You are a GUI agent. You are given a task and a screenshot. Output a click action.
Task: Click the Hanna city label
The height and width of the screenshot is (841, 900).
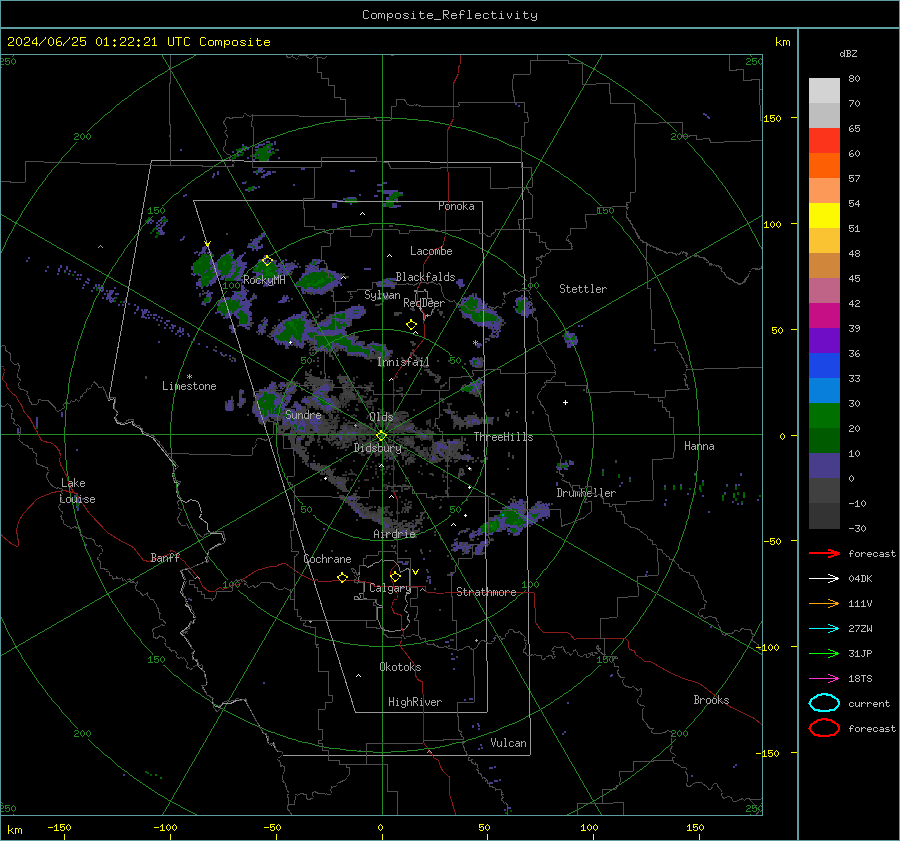pos(699,446)
